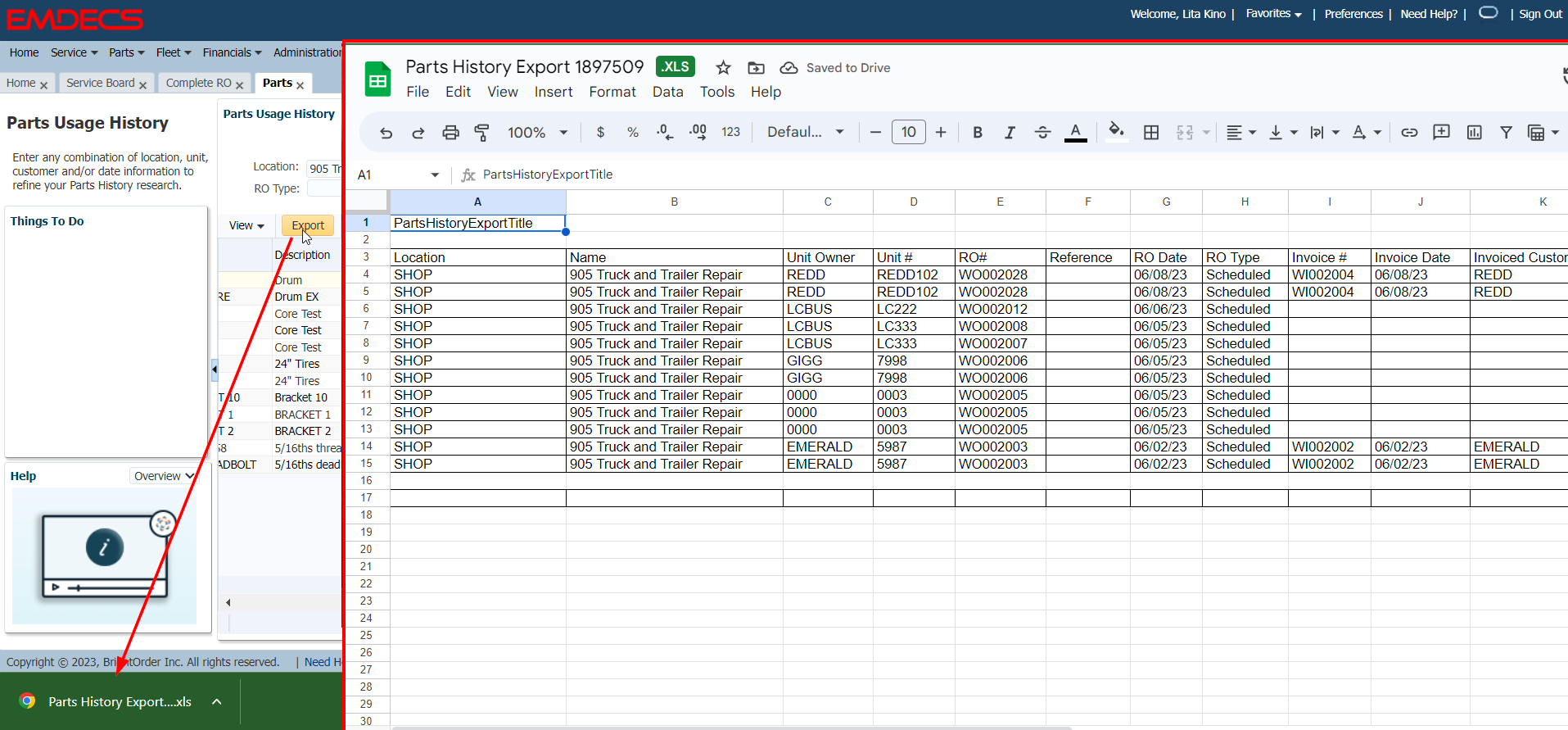Click the print icon in Sheets

click(x=450, y=133)
